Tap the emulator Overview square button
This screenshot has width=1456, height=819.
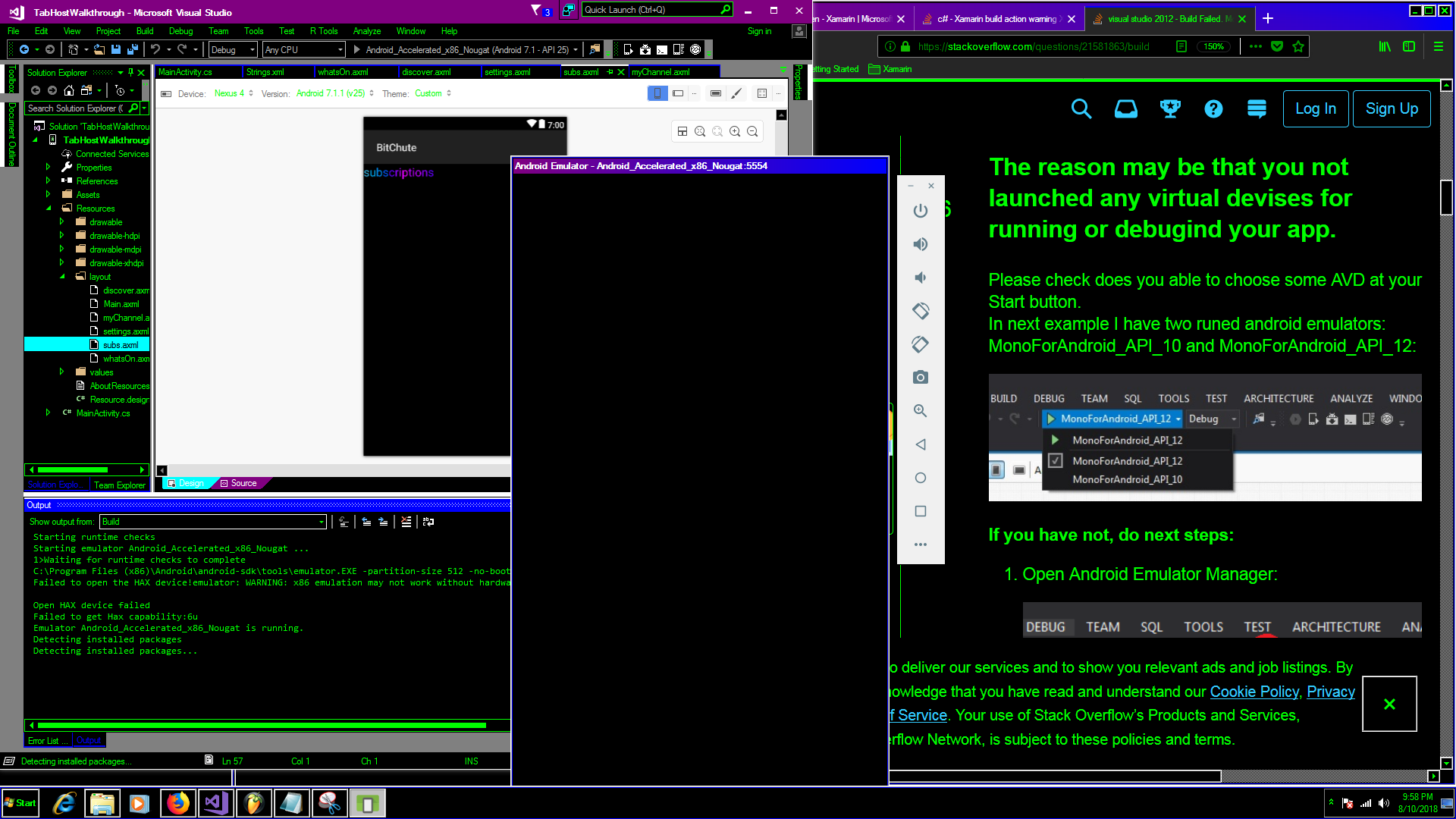point(921,511)
